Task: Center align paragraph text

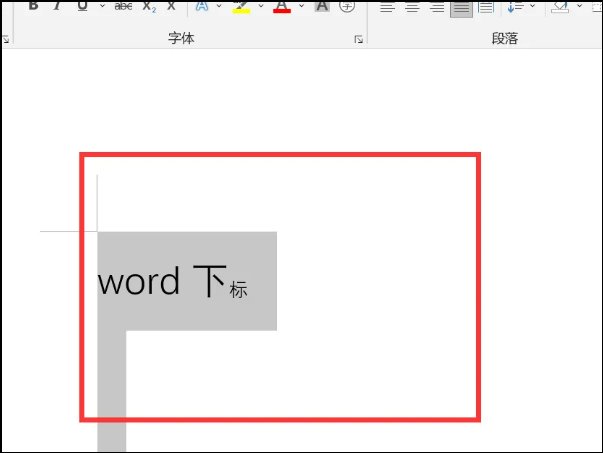Action: 412,7
